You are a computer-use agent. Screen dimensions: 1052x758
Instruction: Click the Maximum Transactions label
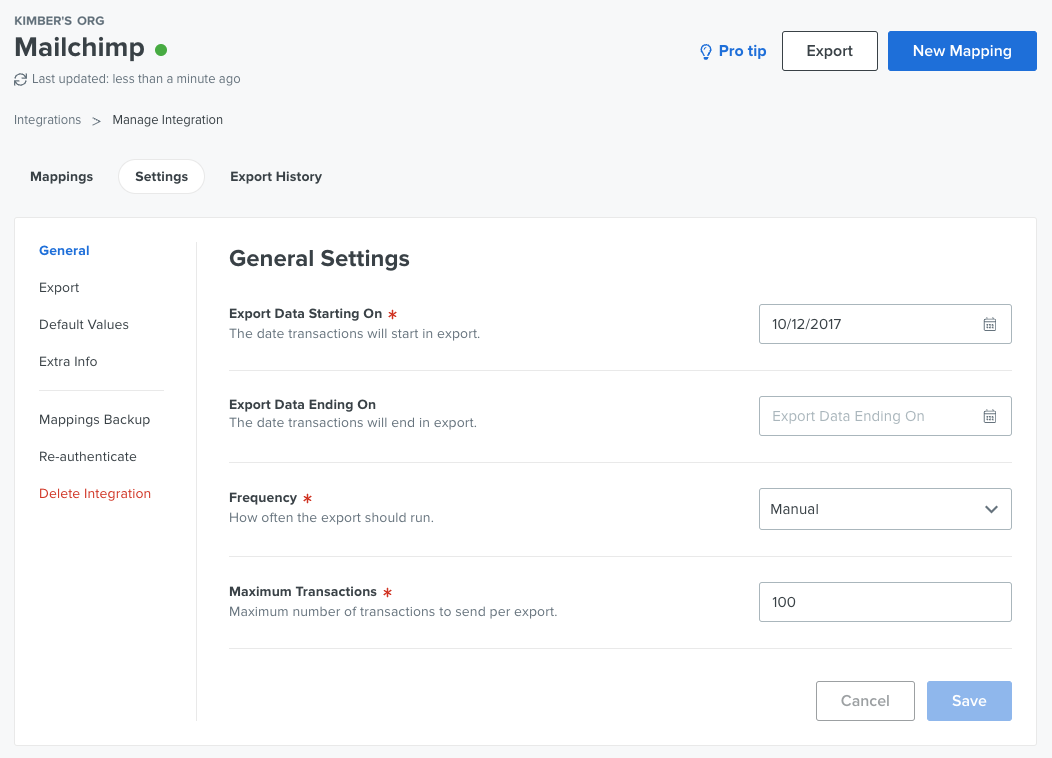[x=303, y=592]
